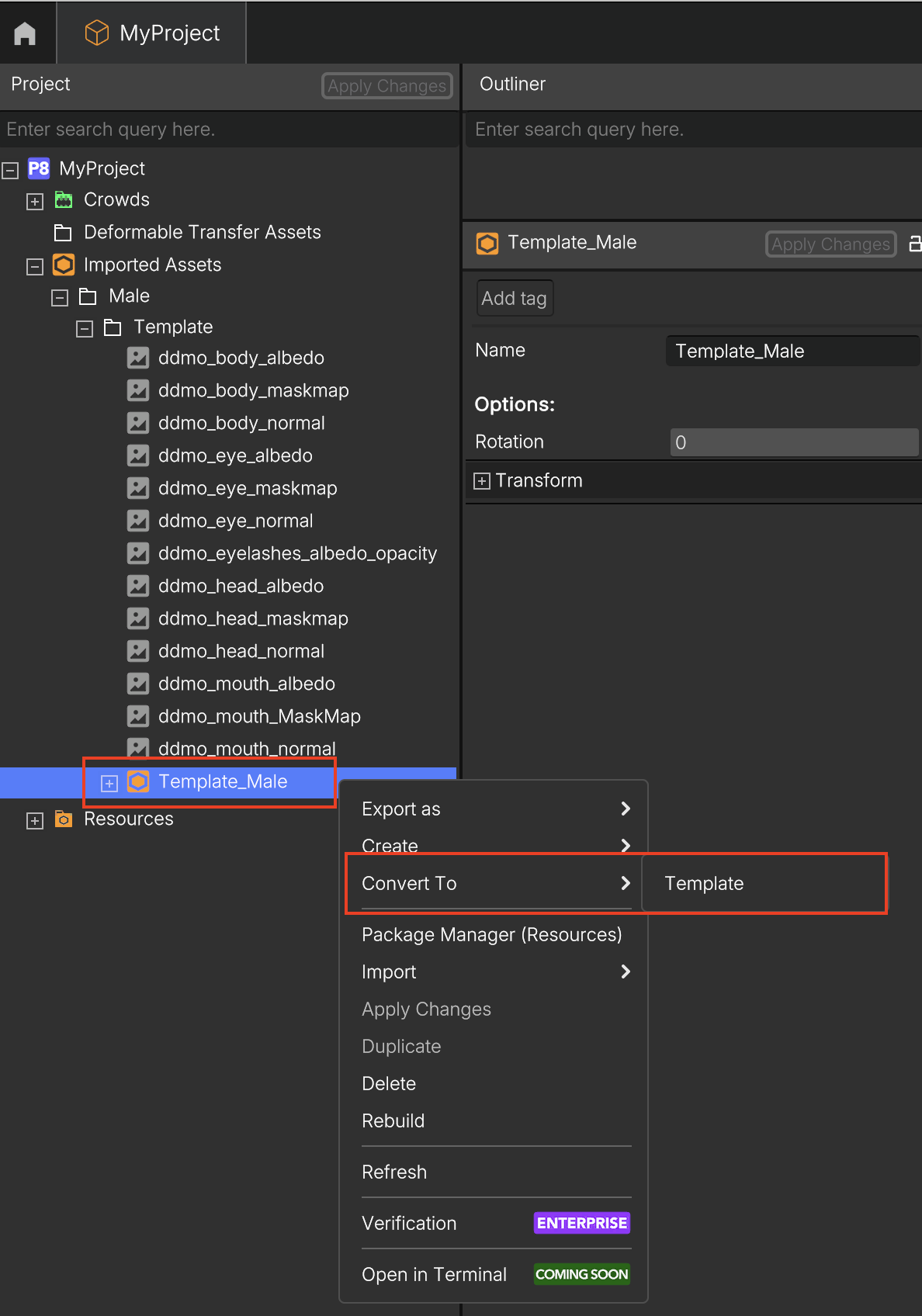Click the ddmo_body_maskmap image icon

click(138, 390)
